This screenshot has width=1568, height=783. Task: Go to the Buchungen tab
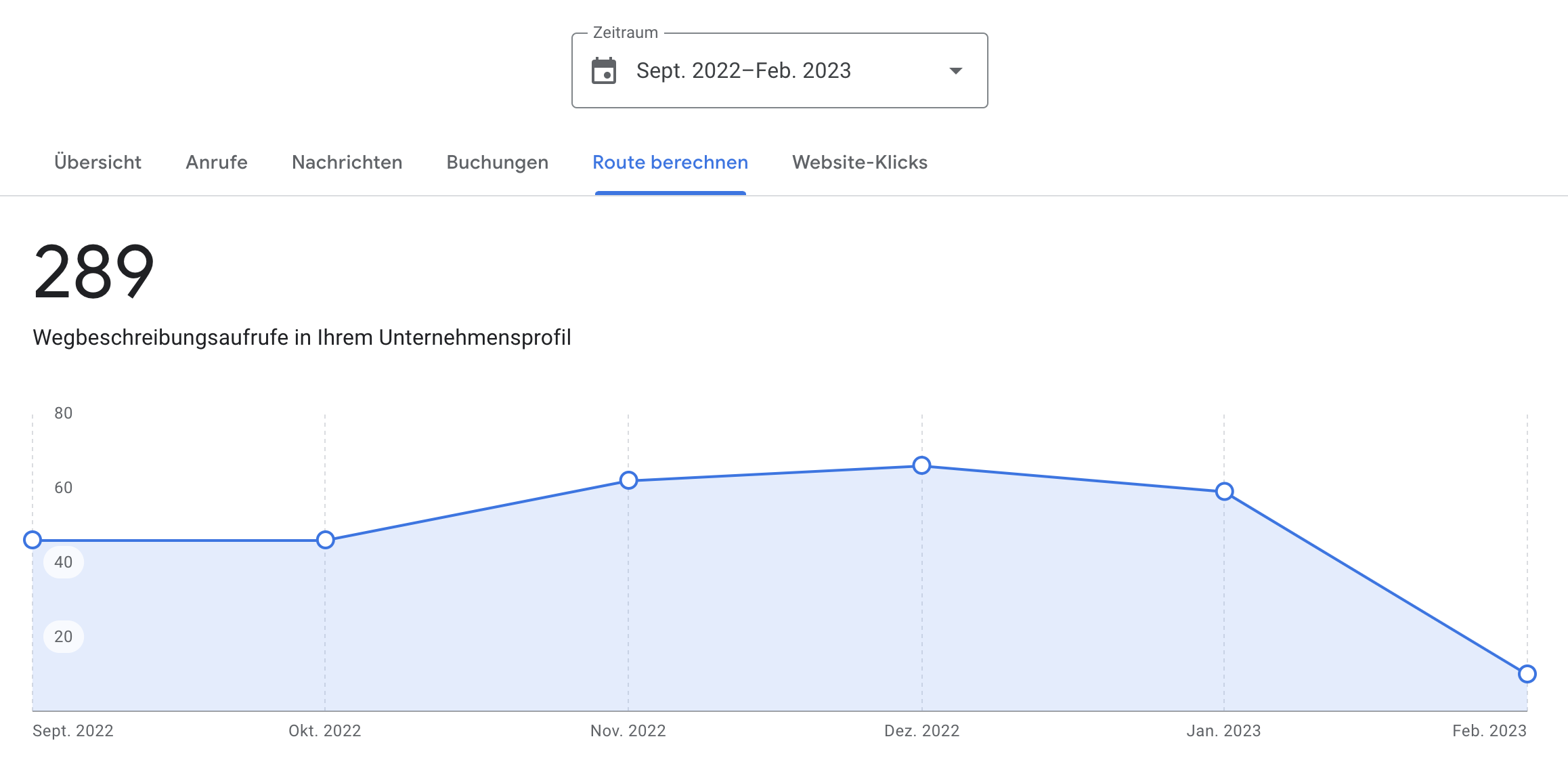pos(497,163)
